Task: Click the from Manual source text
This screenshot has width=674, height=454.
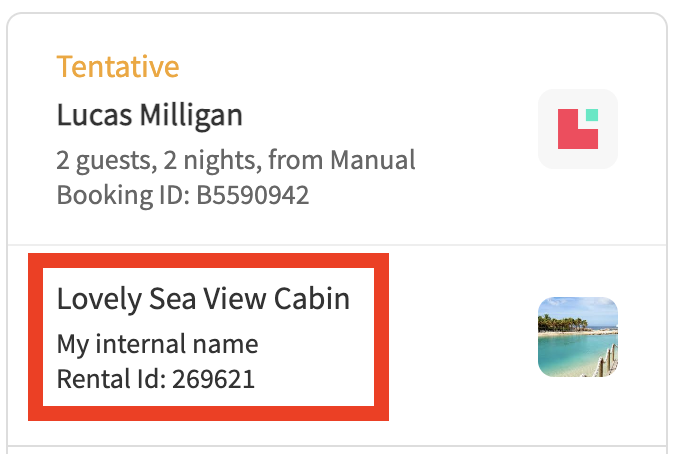Action: 342,160
